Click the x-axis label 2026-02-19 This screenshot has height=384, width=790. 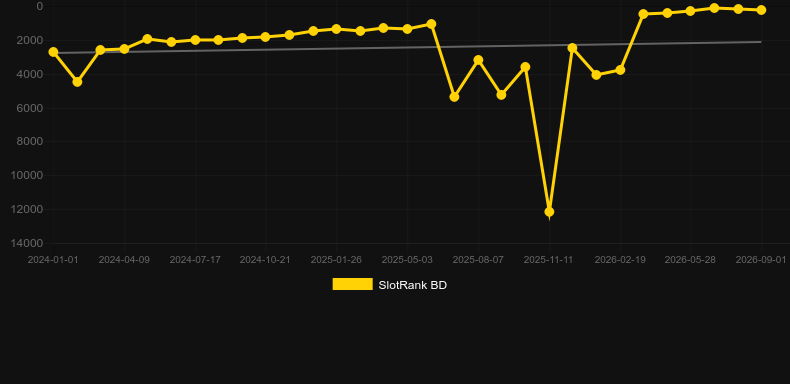620,260
